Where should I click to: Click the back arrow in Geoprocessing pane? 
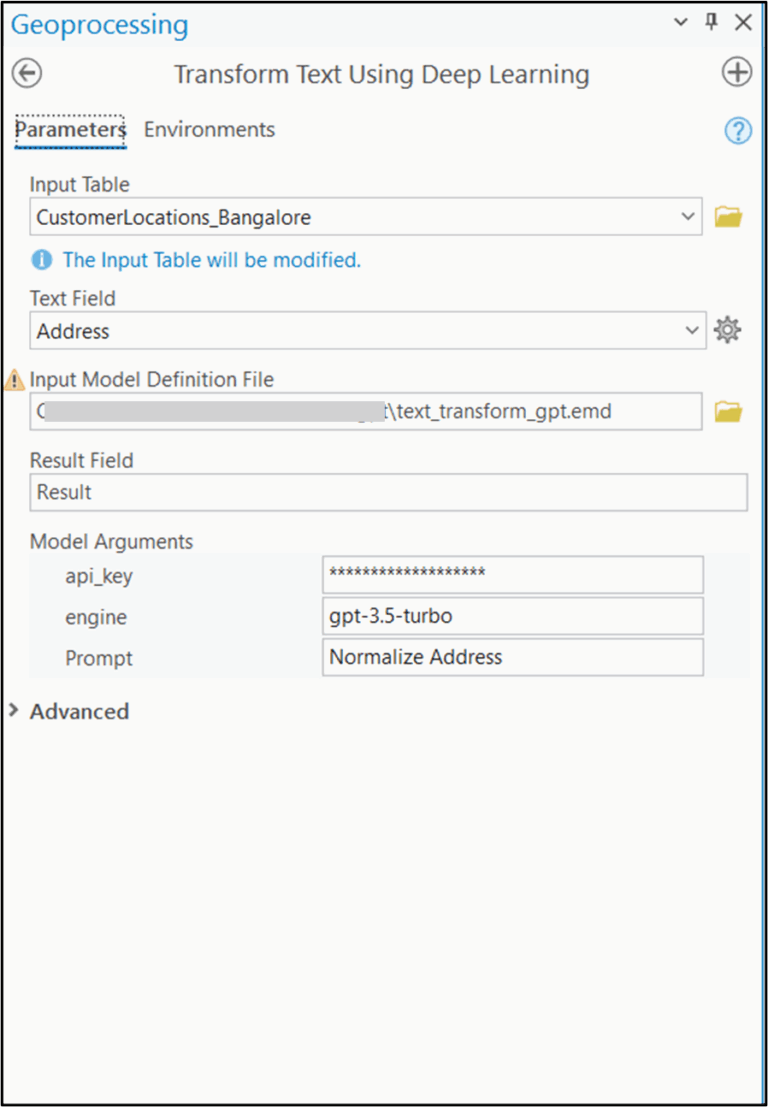tap(27, 74)
